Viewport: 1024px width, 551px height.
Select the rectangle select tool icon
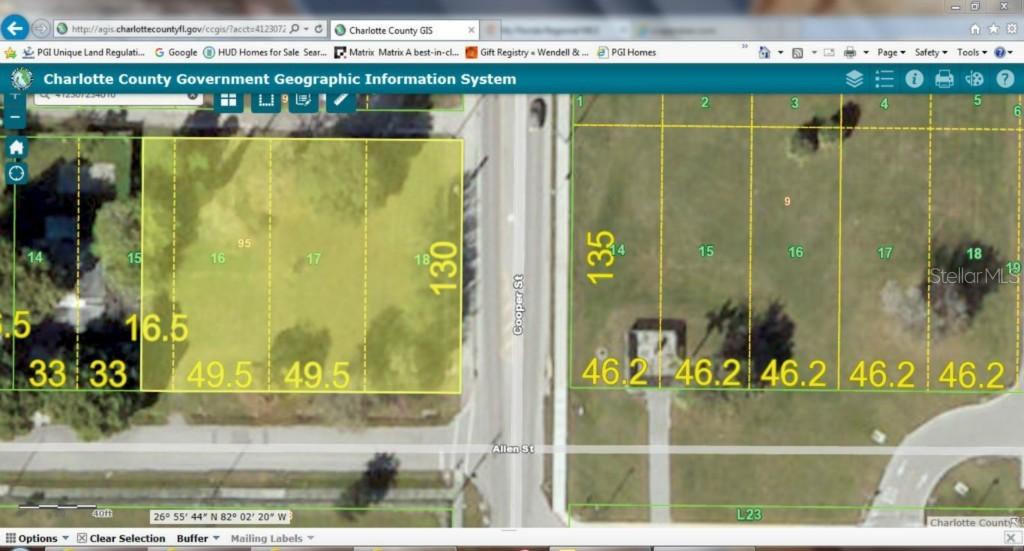(266, 100)
